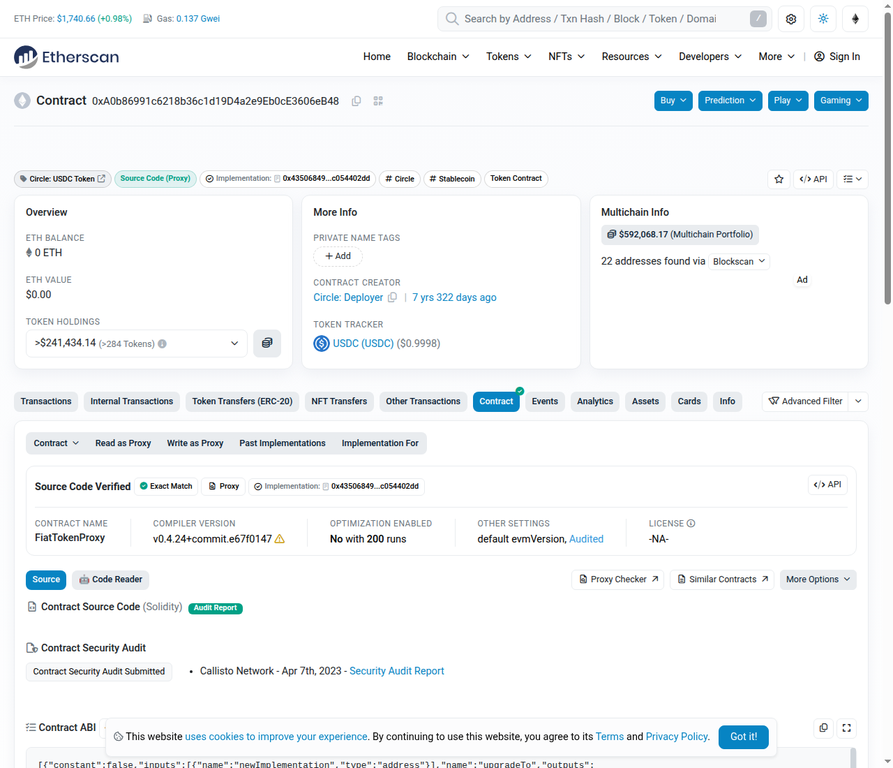893x768 pixels.
Task: Open the API button near tags
Action: (x=813, y=179)
